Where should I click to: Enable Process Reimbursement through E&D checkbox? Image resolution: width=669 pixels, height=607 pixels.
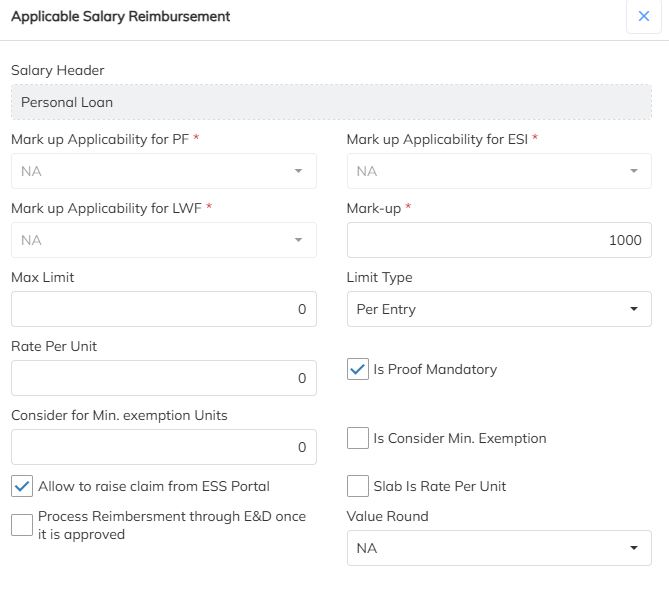pyautogui.click(x=22, y=525)
